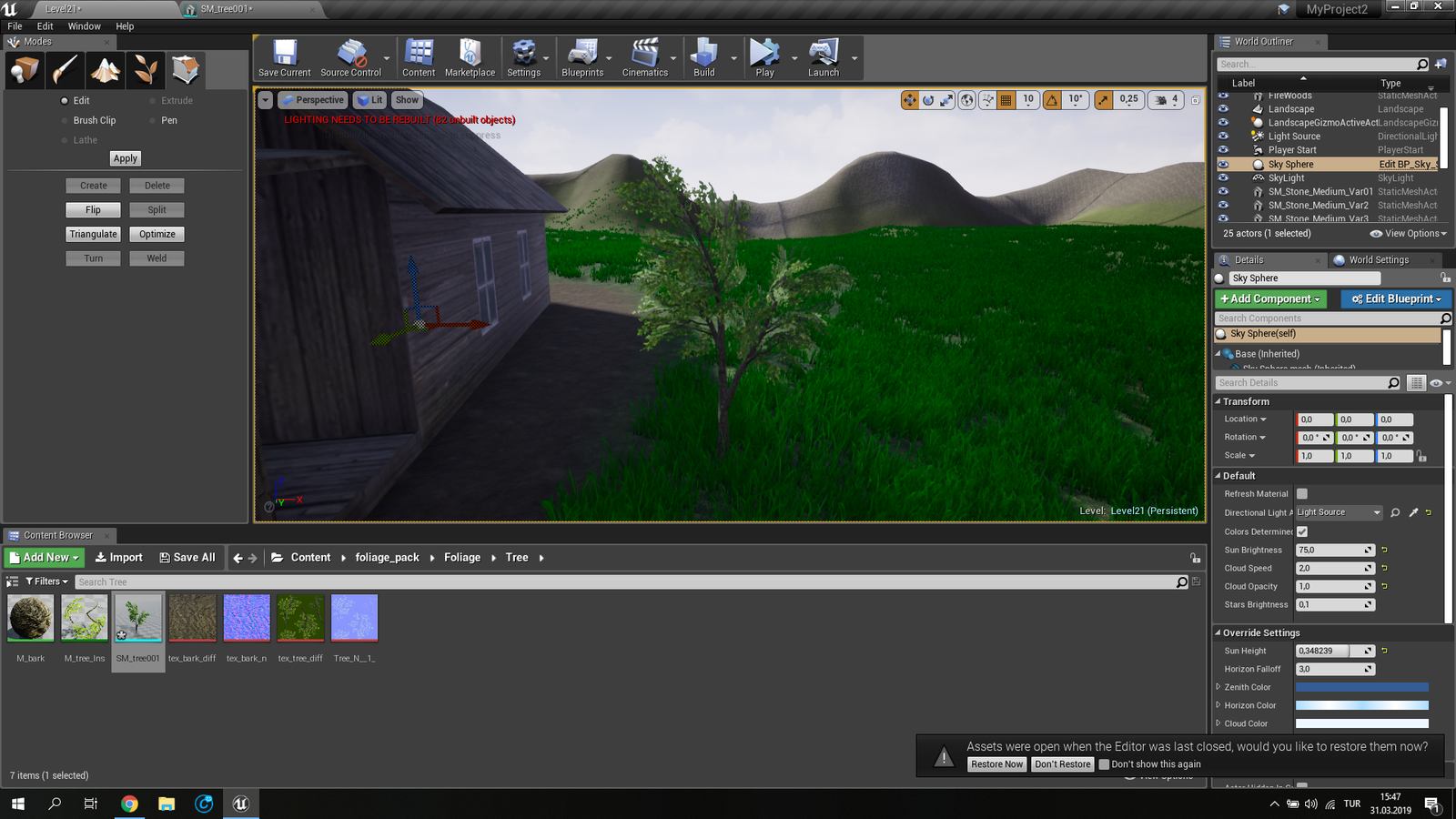Click the Restore Now button
The image size is (1456, 819).
[996, 764]
